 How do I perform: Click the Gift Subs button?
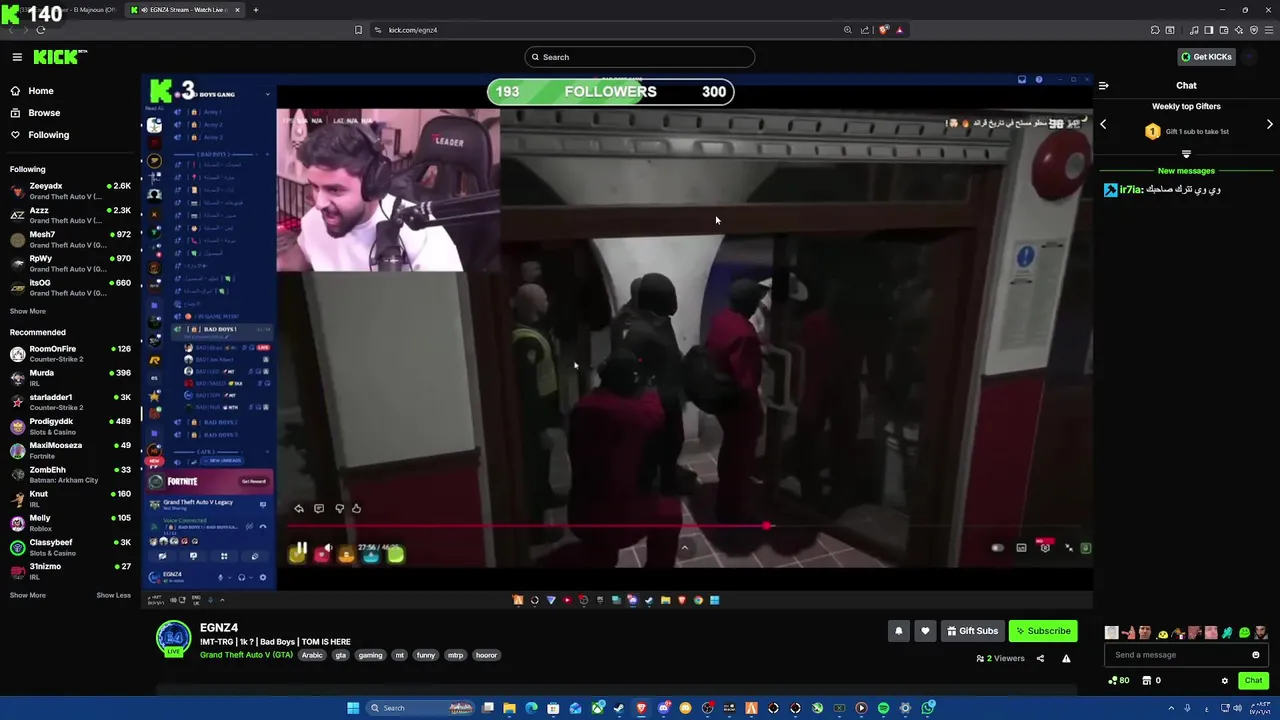(x=972, y=631)
